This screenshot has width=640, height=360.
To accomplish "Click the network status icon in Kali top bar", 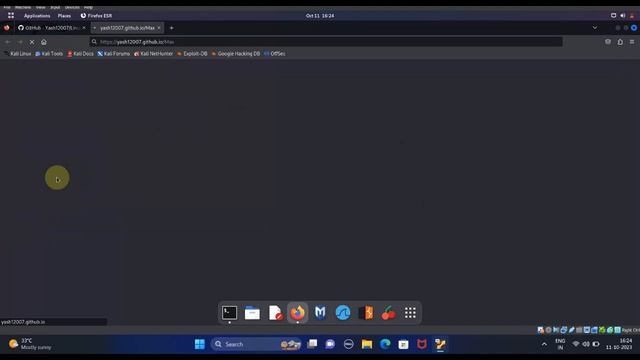I will [613, 16].
